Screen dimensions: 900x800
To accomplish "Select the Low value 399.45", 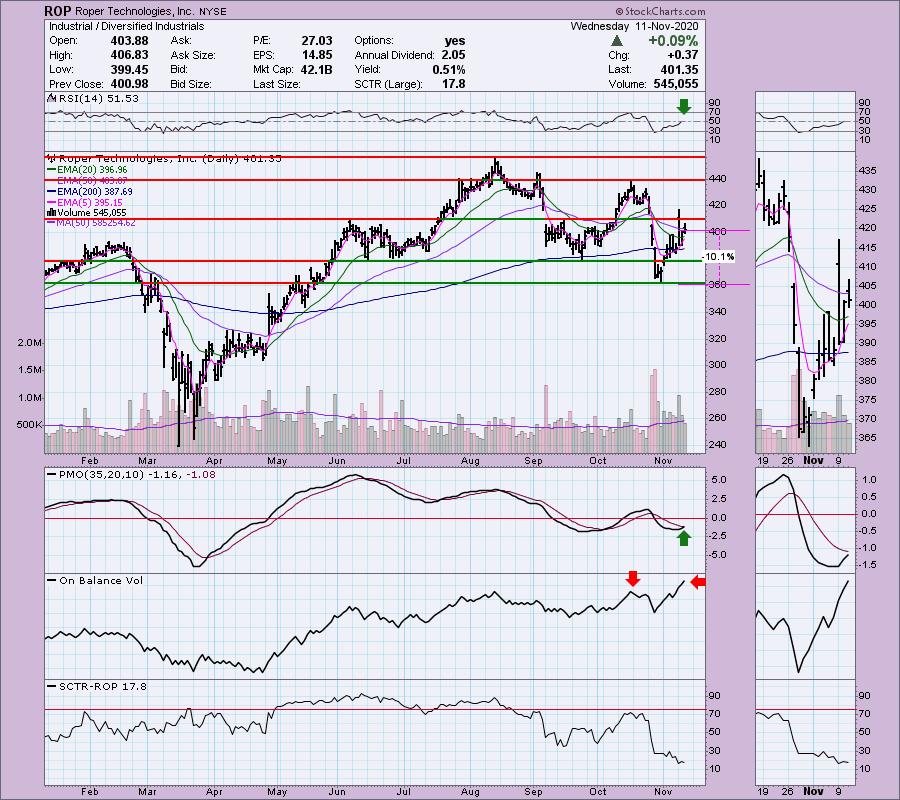I will point(129,69).
